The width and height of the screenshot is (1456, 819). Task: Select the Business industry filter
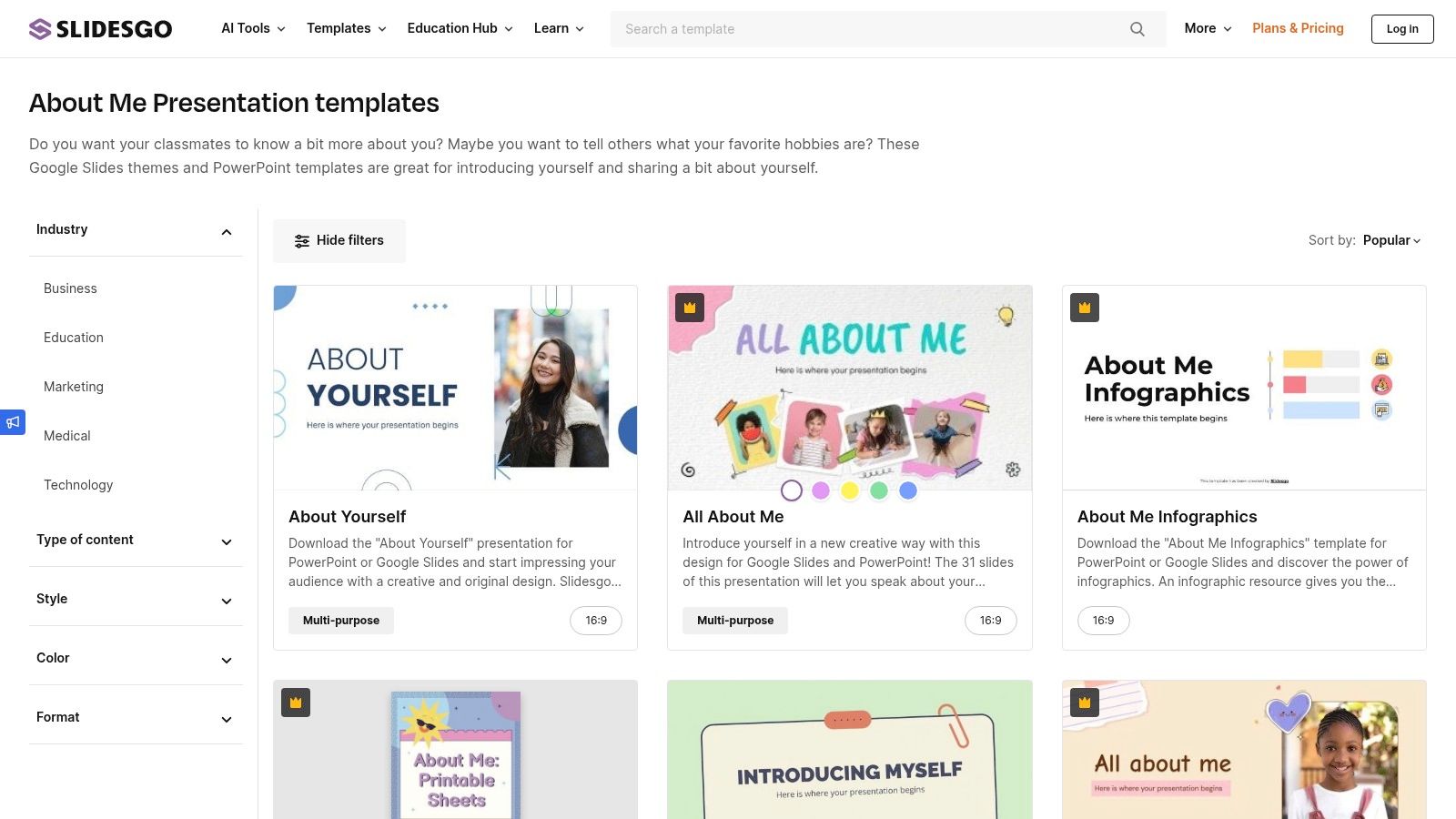tap(70, 288)
